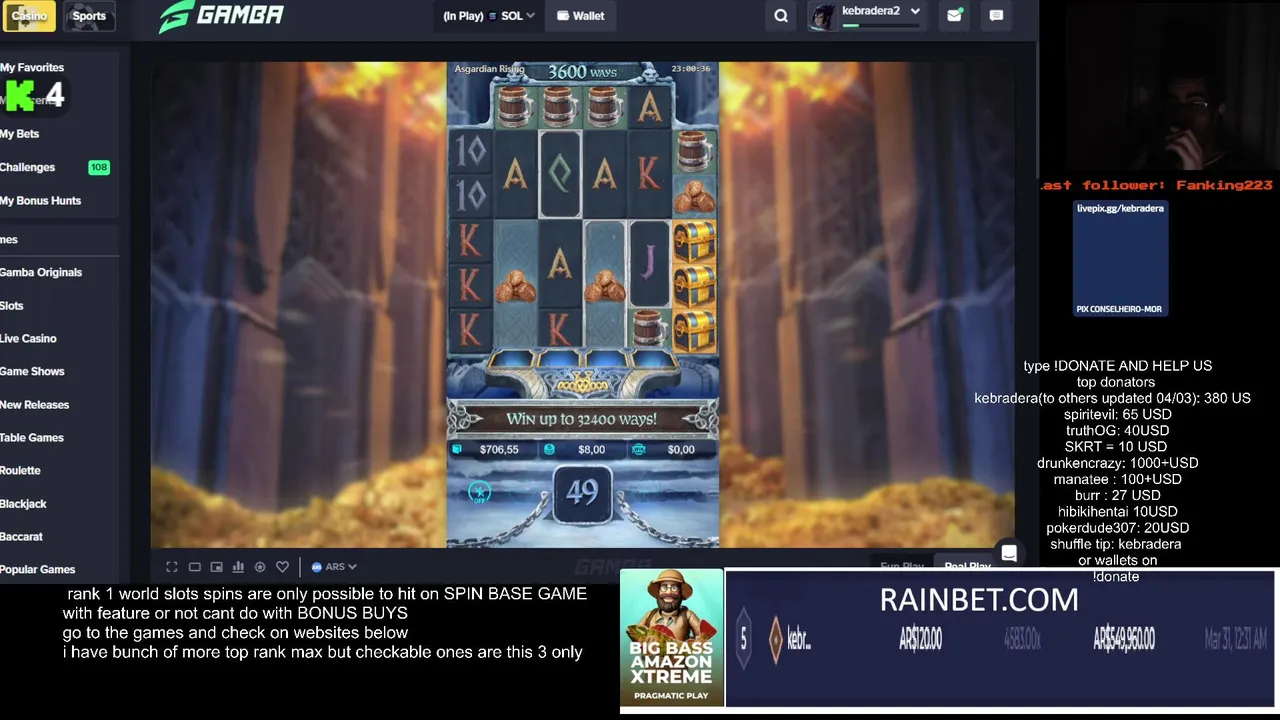Click the livepix.gg/kebradera QR panel
This screenshot has height=720, width=1280.
[1119, 258]
